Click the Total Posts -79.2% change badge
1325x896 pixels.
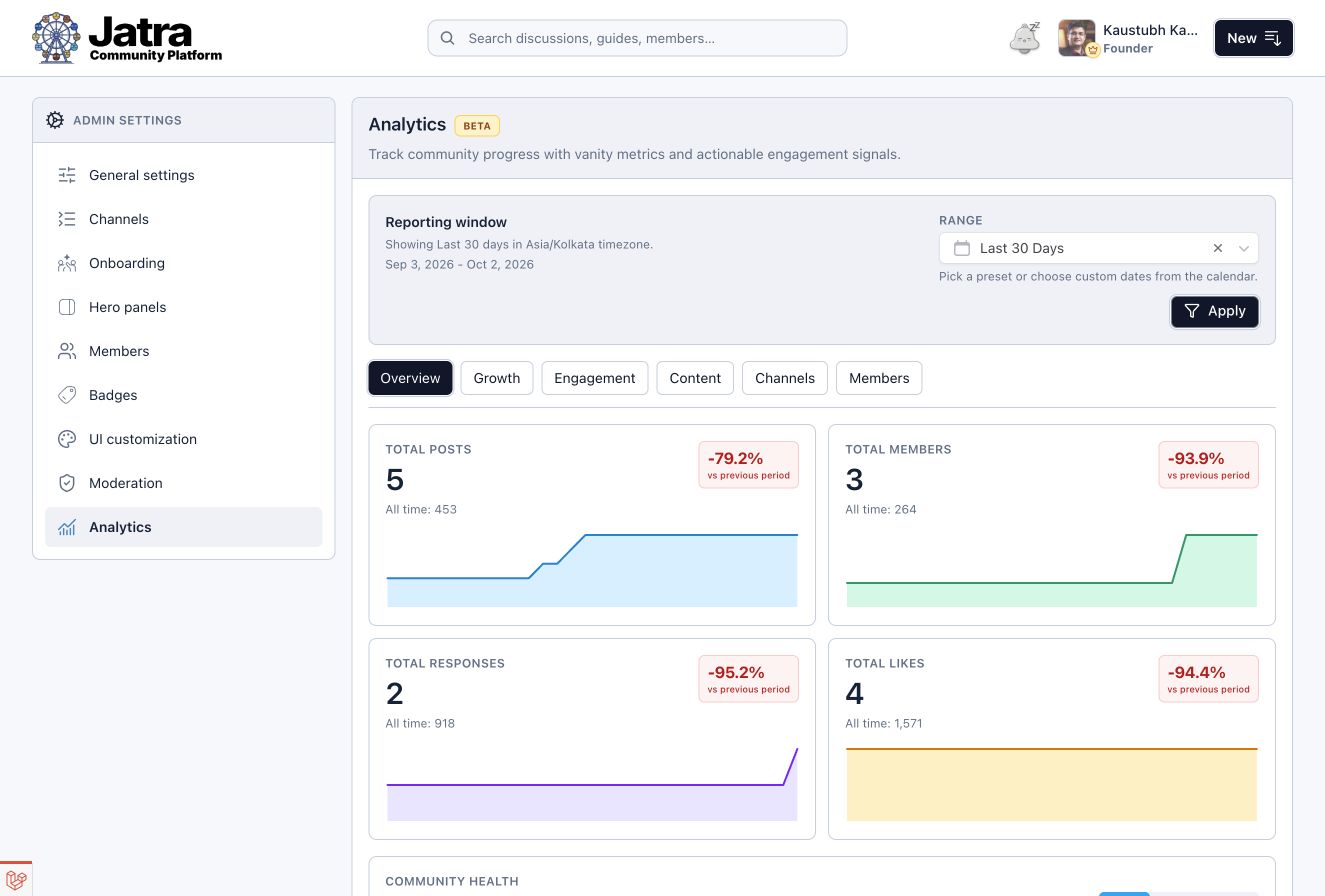[748, 465]
